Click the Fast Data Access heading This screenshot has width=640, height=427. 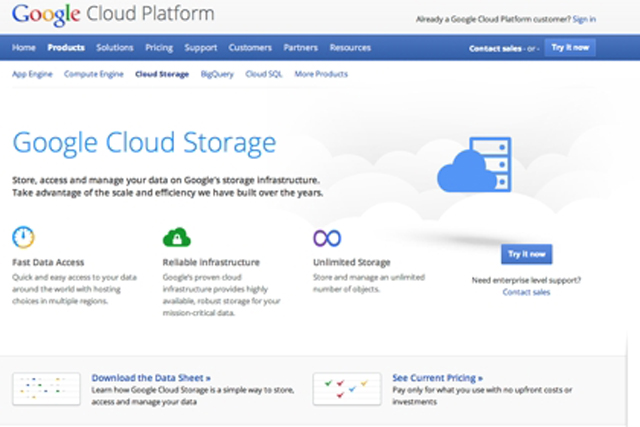pos(48,262)
